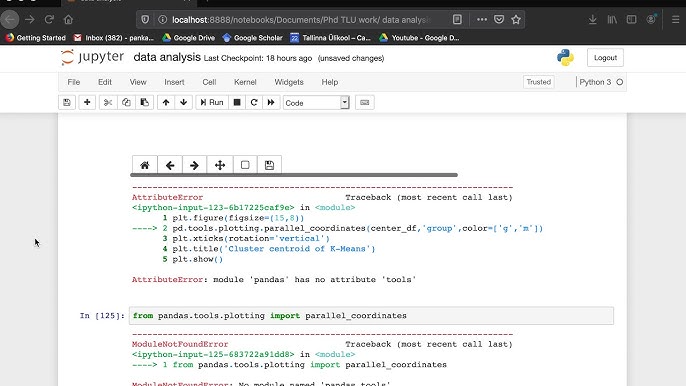Toggle zoom-to-rectangle in plot toolbar

tap(245, 165)
